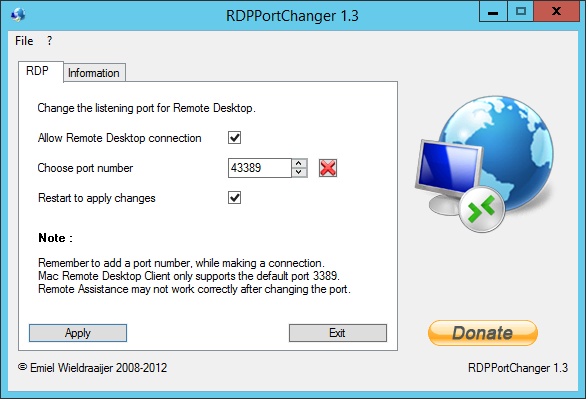This screenshot has width=586, height=399.
Task: Open the ? help menu
Action: (49, 41)
